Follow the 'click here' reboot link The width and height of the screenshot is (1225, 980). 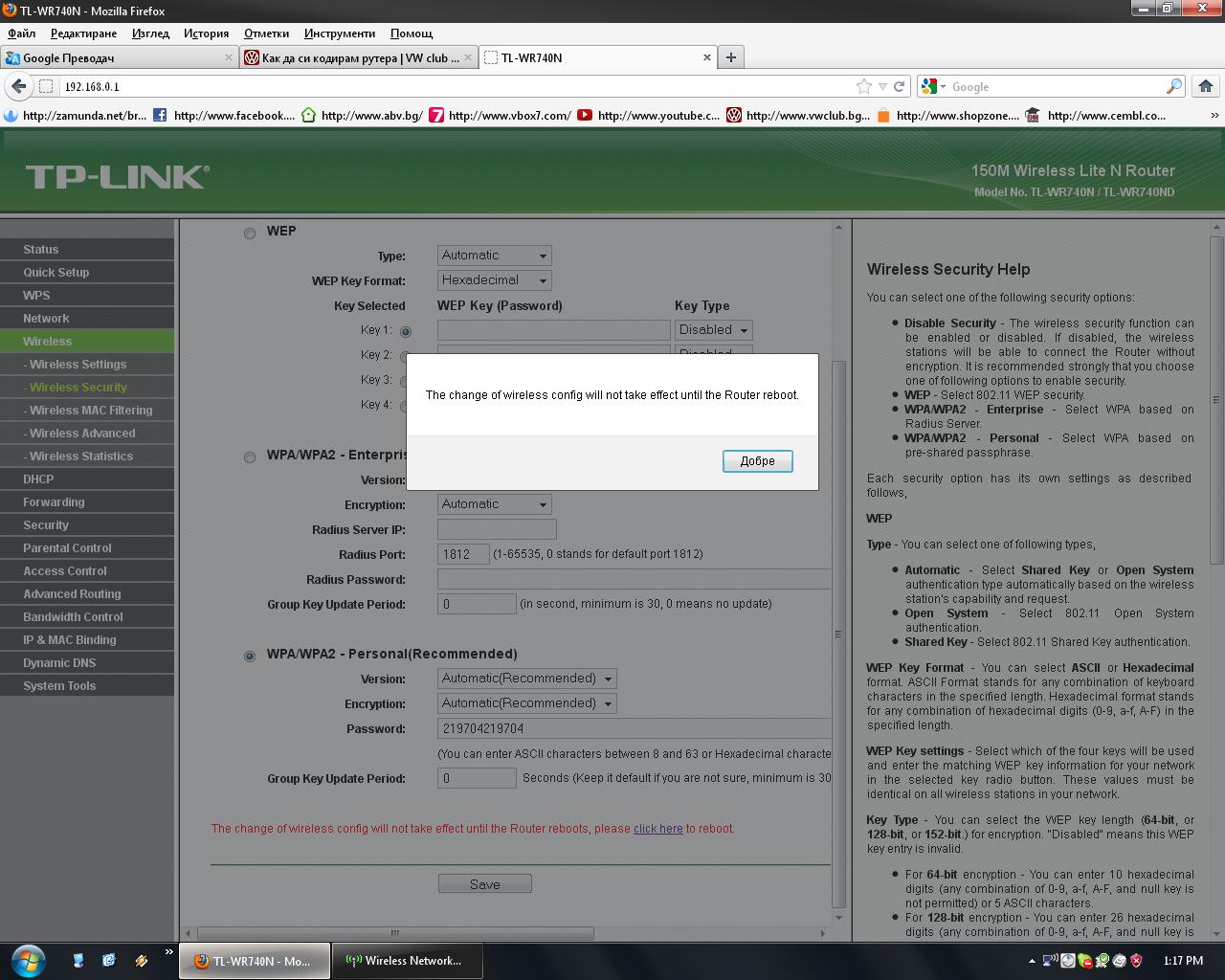click(x=657, y=829)
